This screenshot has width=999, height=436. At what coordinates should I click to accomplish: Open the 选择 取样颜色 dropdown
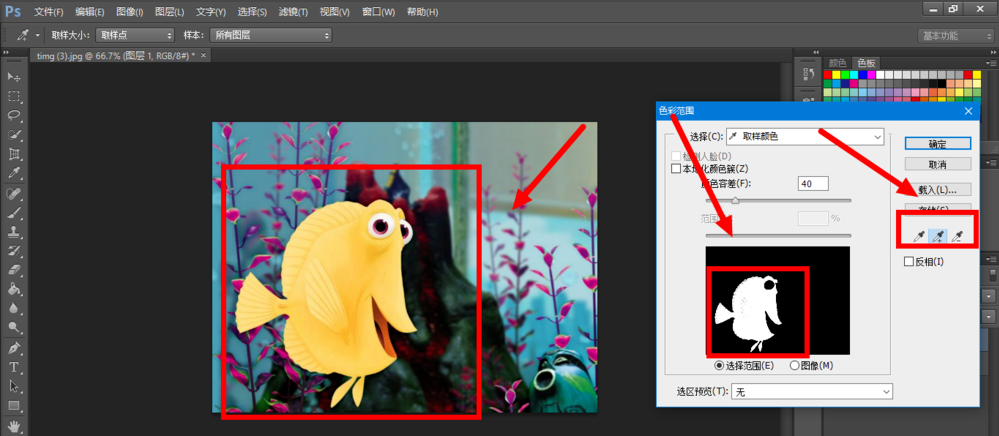pos(805,136)
